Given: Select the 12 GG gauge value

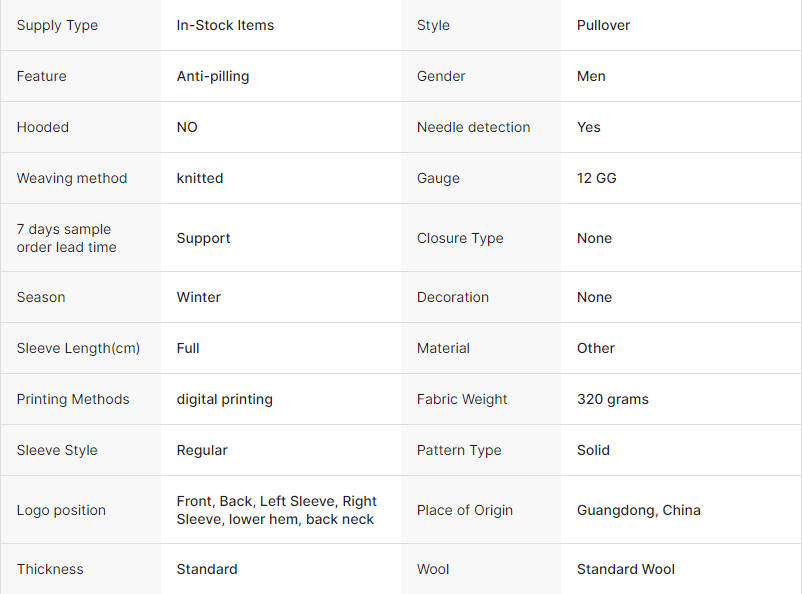Looking at the screenshot, I should [x=596, y=178].
